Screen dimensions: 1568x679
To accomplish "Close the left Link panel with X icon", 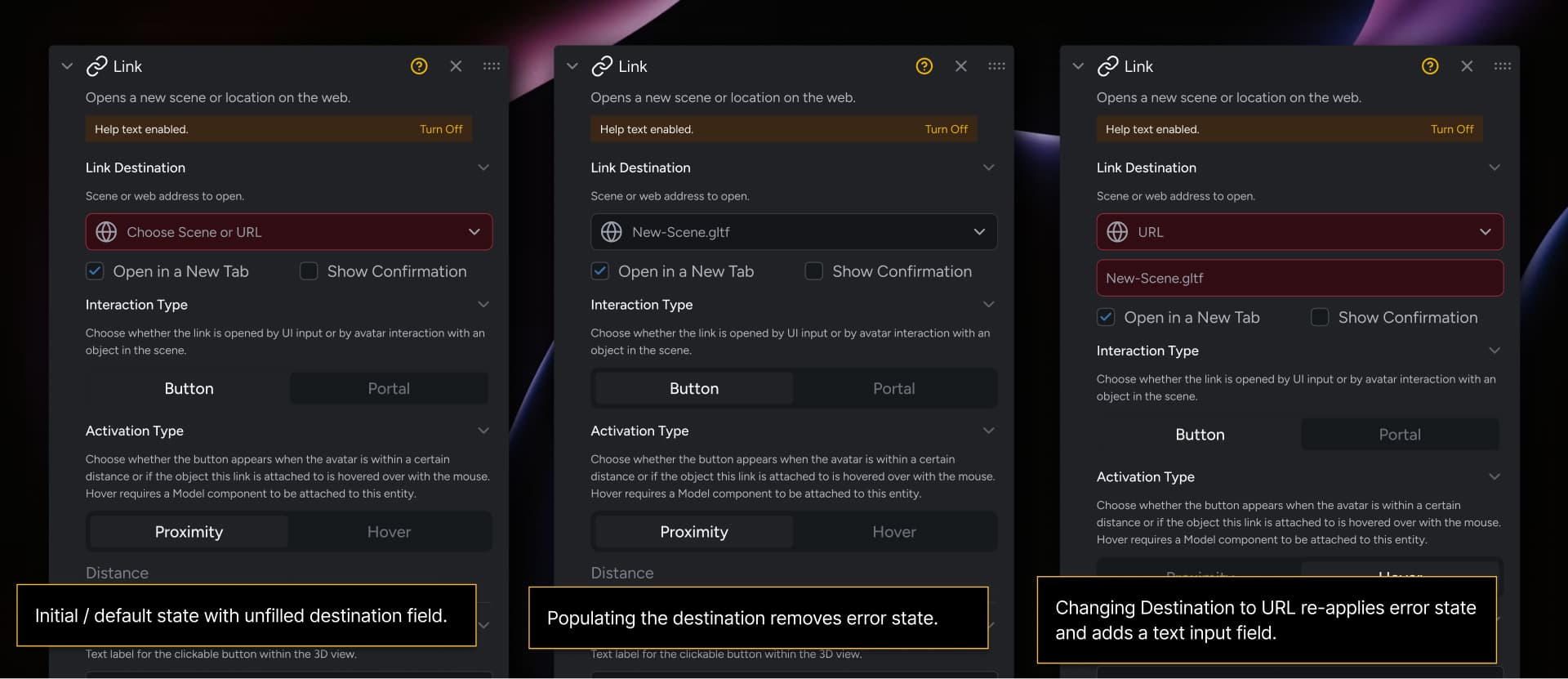I will (x=456, y=66).
